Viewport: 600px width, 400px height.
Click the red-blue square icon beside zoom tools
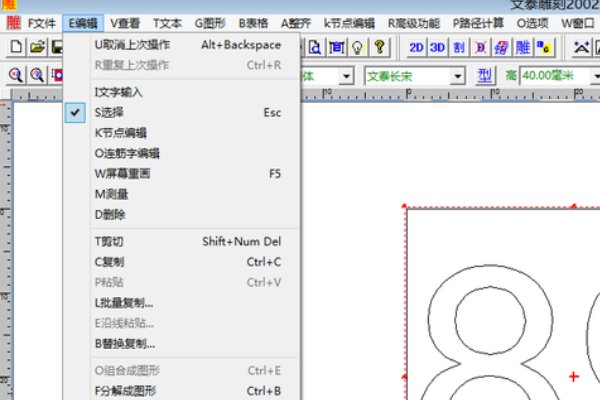pos(57,75)
